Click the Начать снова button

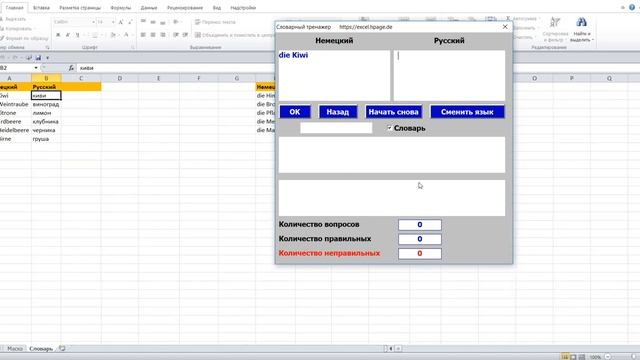pyautogui.click(x=393, y=112)
